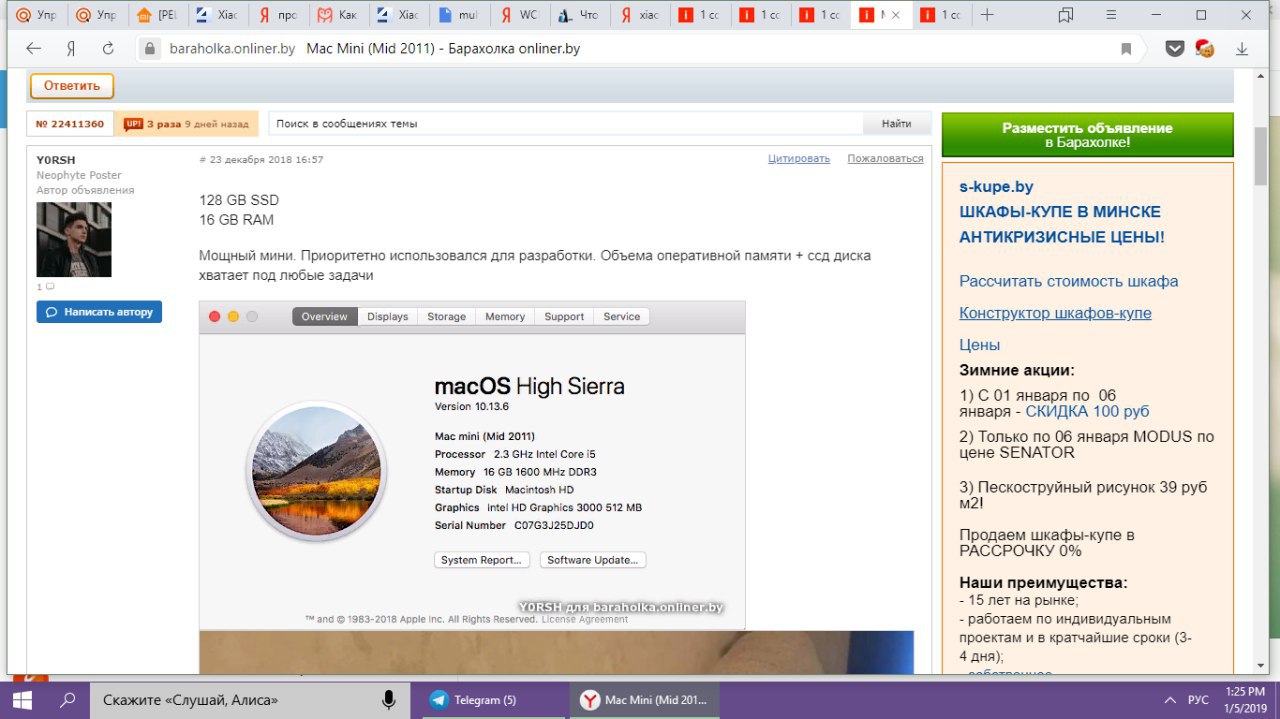
Task: Click the "Цены" link in the ad
Action: (979, 345)
